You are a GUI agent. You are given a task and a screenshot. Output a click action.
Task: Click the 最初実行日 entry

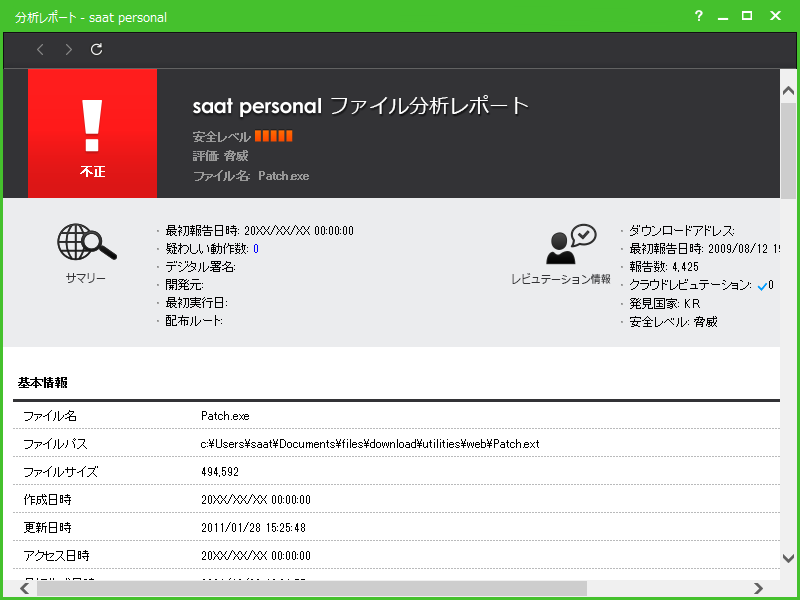pos(196,303)
